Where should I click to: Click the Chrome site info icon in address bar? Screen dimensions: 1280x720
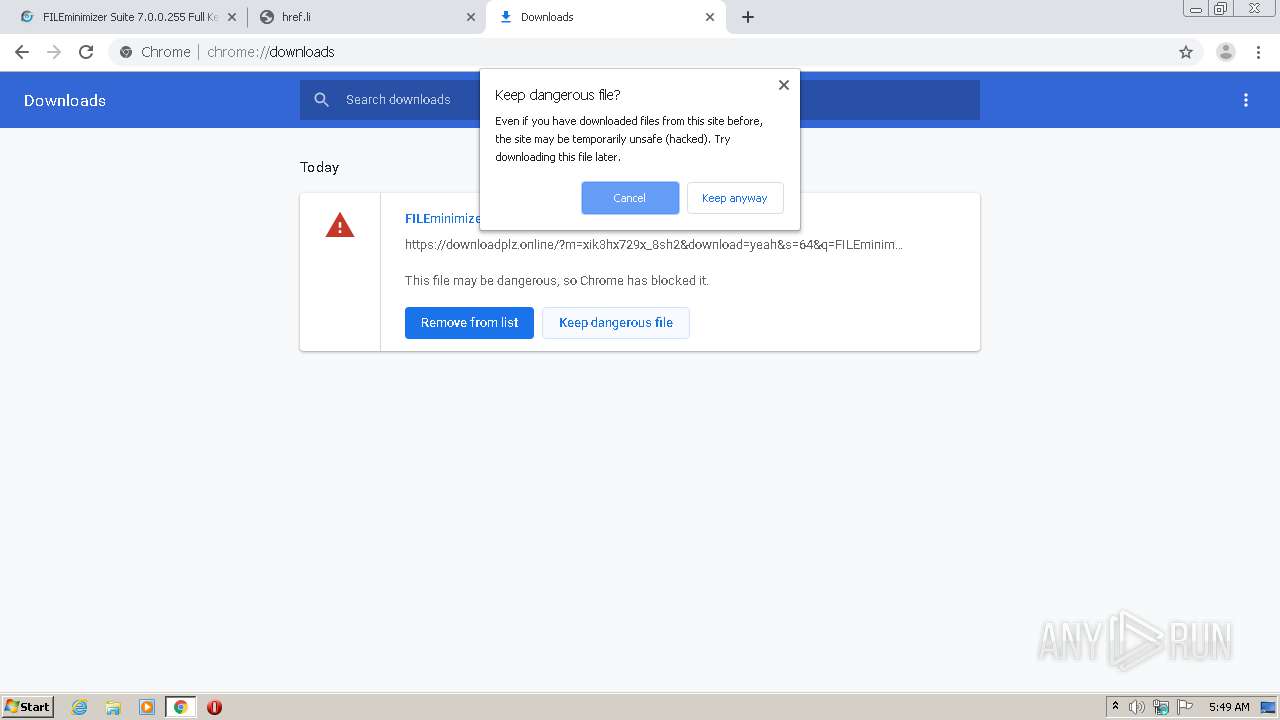pos(126,52)
